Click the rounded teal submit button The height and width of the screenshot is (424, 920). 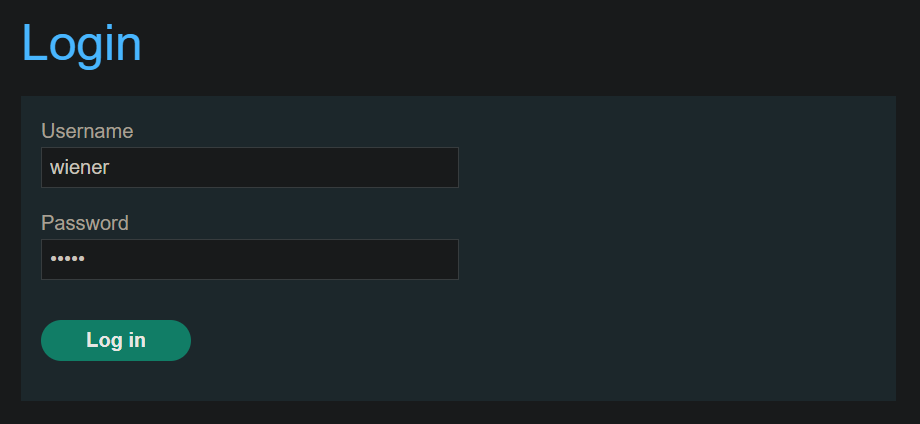click(x=116, y=340)
